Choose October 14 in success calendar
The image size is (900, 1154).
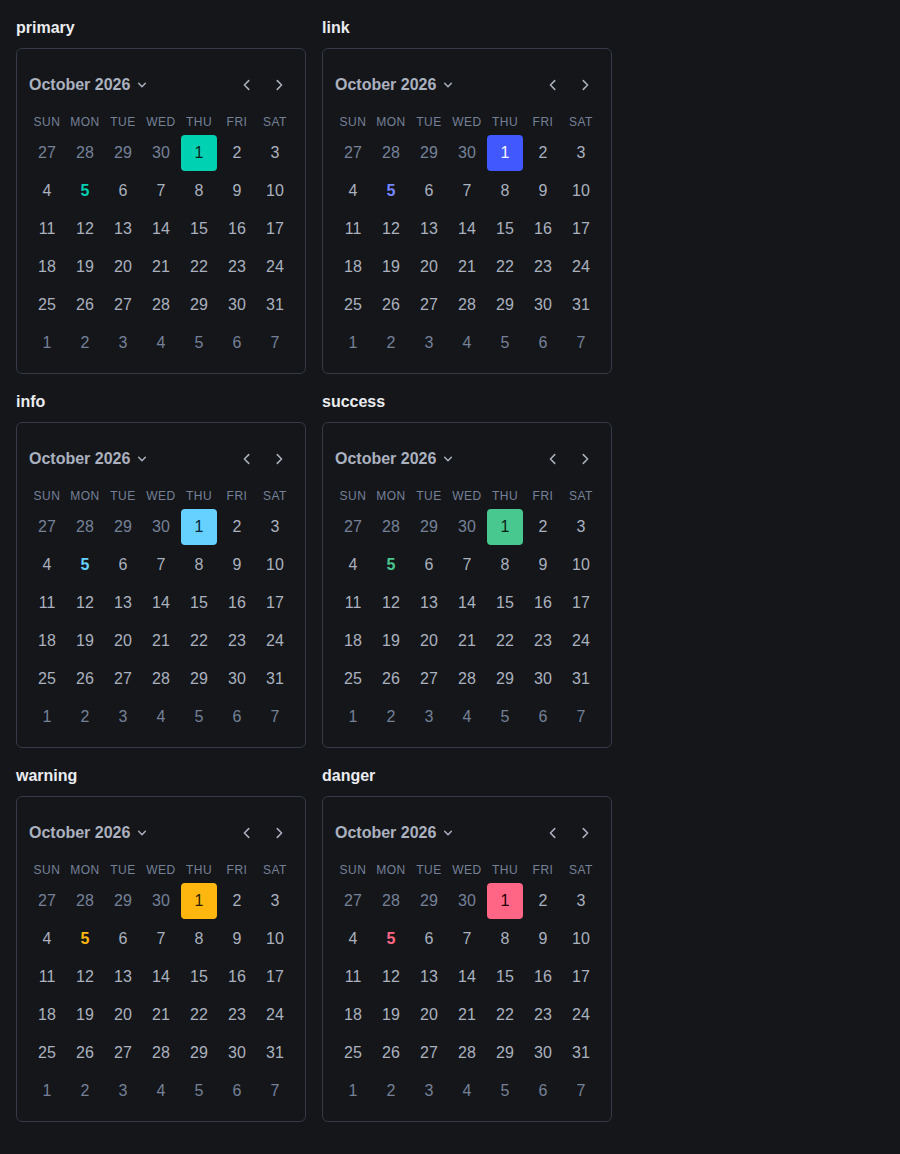pos(467,602)
